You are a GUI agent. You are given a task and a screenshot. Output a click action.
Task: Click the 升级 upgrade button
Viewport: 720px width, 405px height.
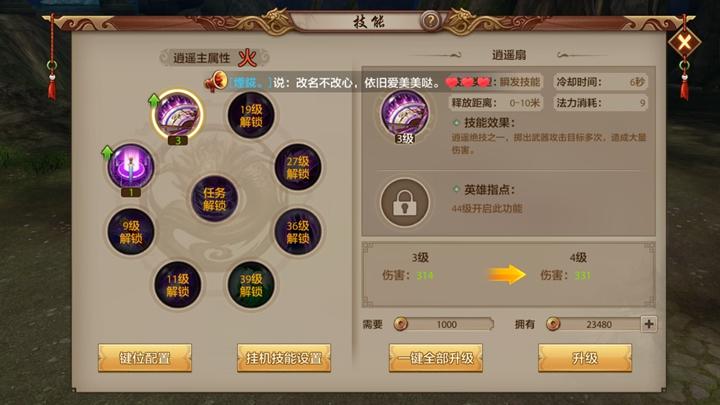pyautogui.click(x=585, y=358)
